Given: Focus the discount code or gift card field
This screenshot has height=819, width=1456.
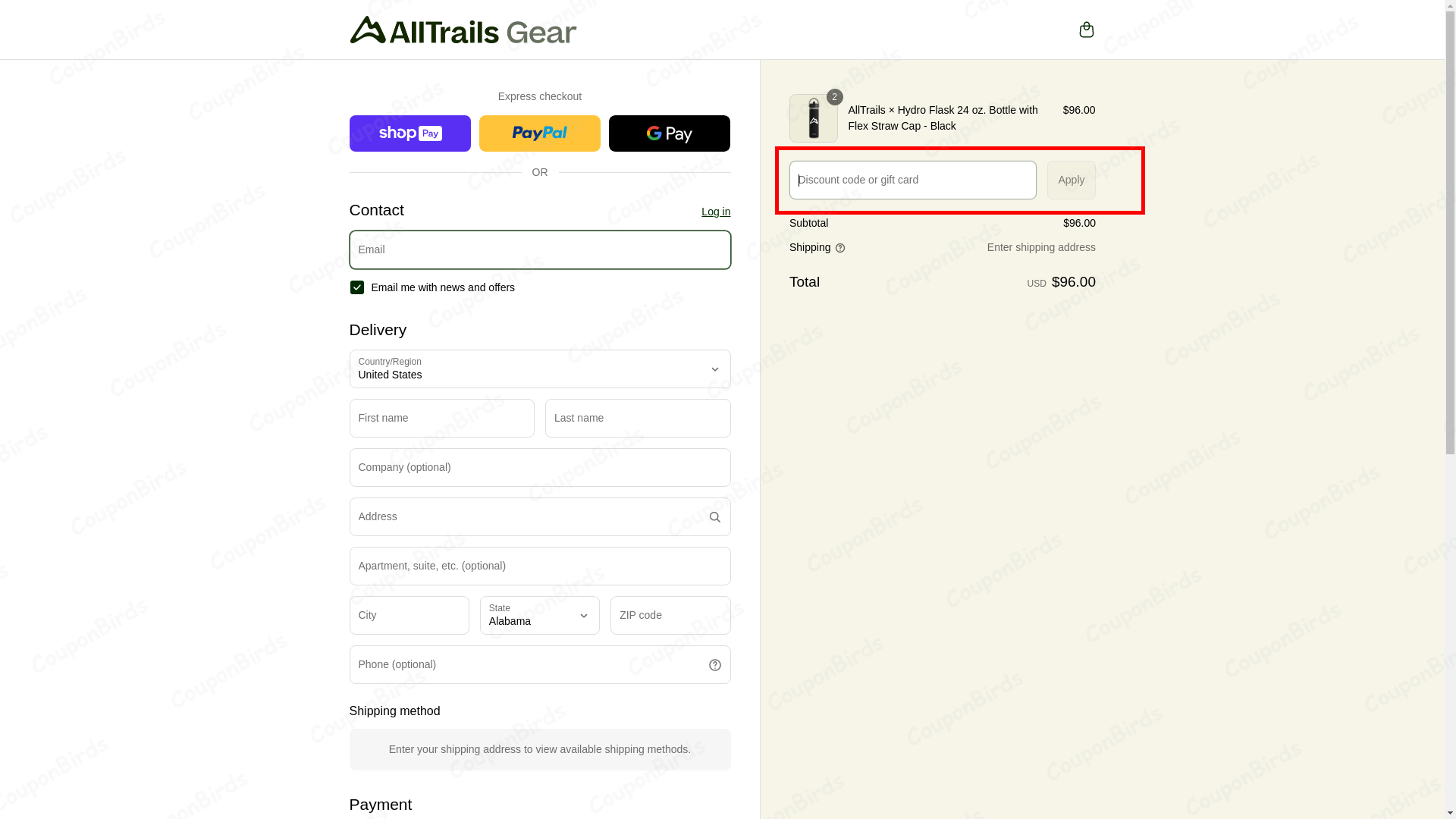Looking at the screenshot, I should 912,180.
